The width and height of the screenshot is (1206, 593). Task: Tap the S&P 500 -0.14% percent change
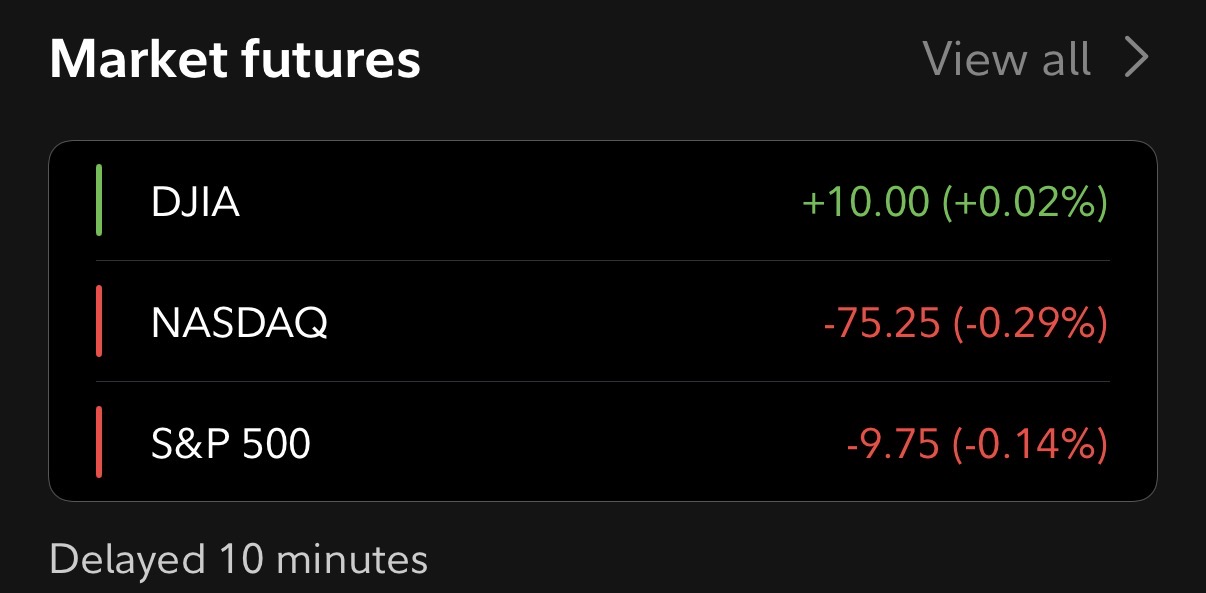(x=1030, y=444)
